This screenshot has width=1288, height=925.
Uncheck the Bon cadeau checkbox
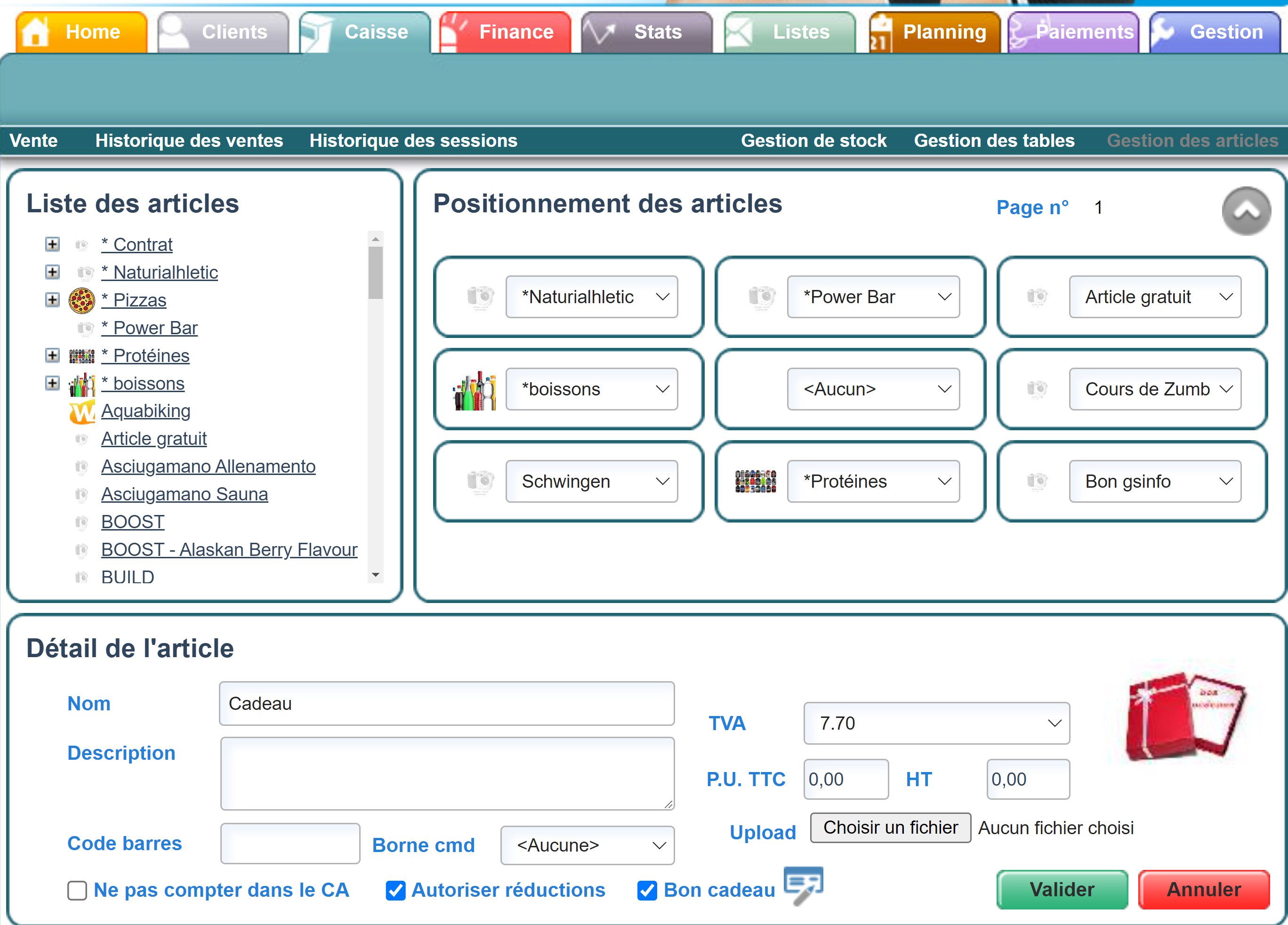coord(647,890)
